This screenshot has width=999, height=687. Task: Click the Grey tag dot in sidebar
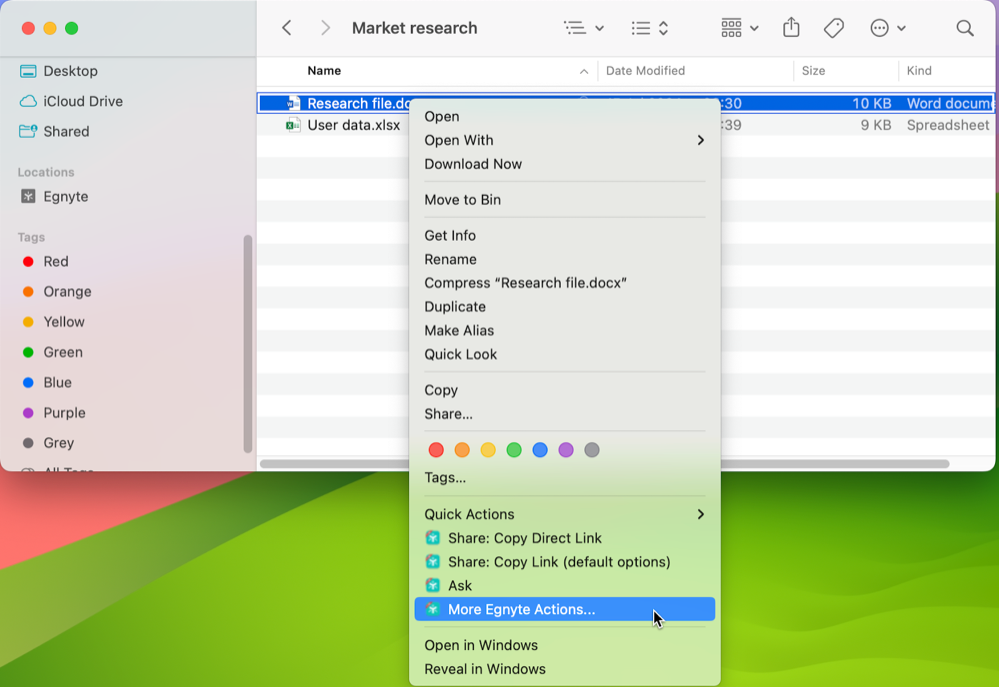28,443
